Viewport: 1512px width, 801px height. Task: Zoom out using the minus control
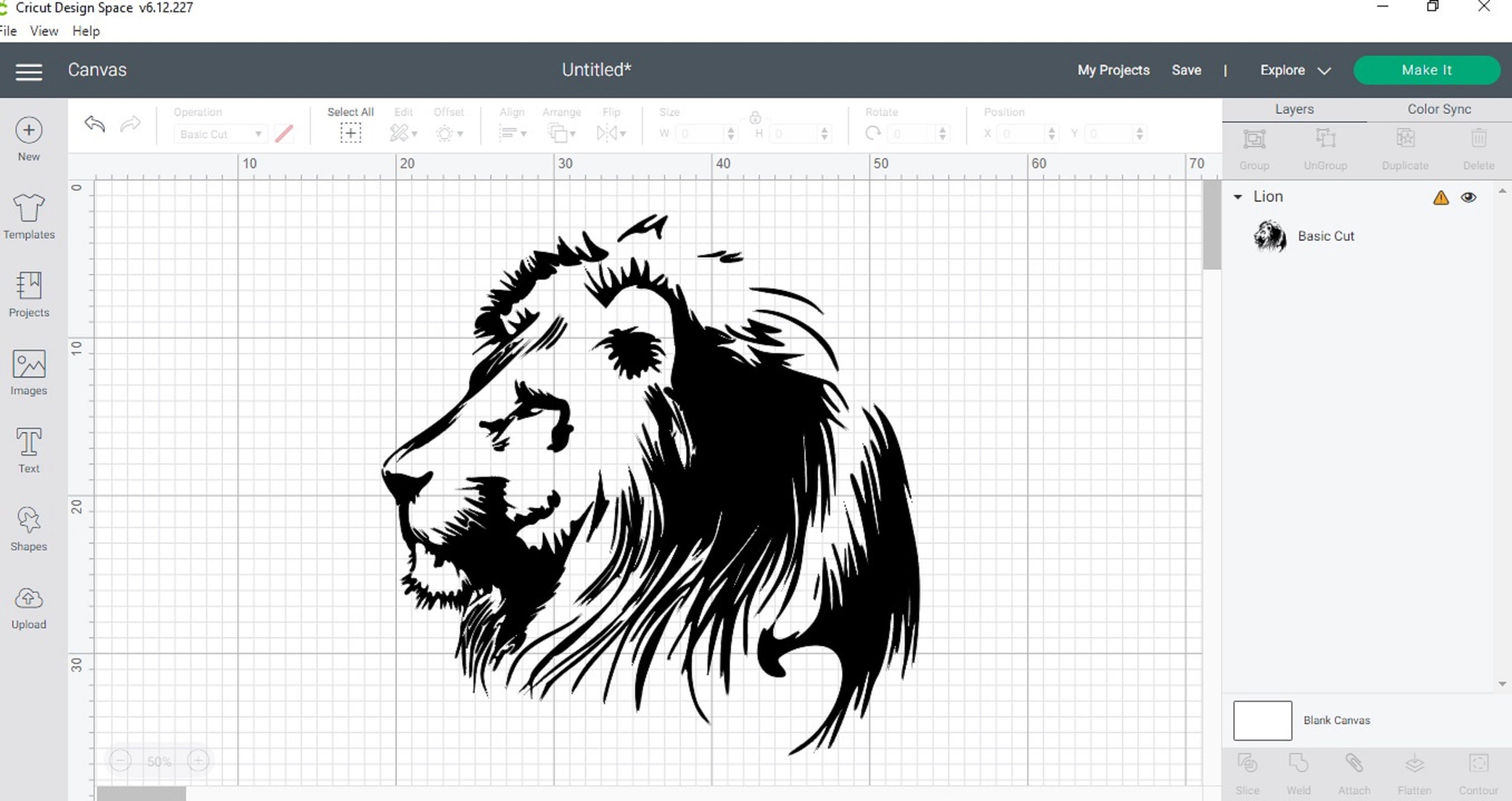(x=121, y=760)
